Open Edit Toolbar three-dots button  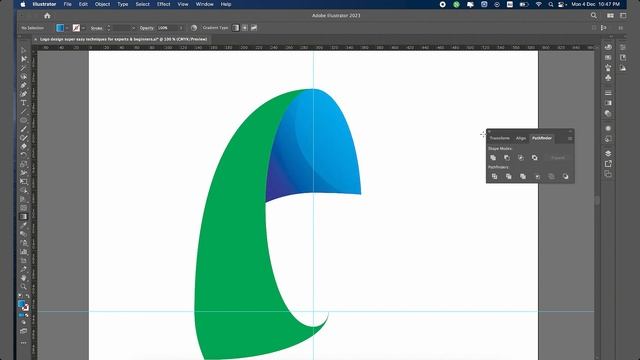click(23, 343)
